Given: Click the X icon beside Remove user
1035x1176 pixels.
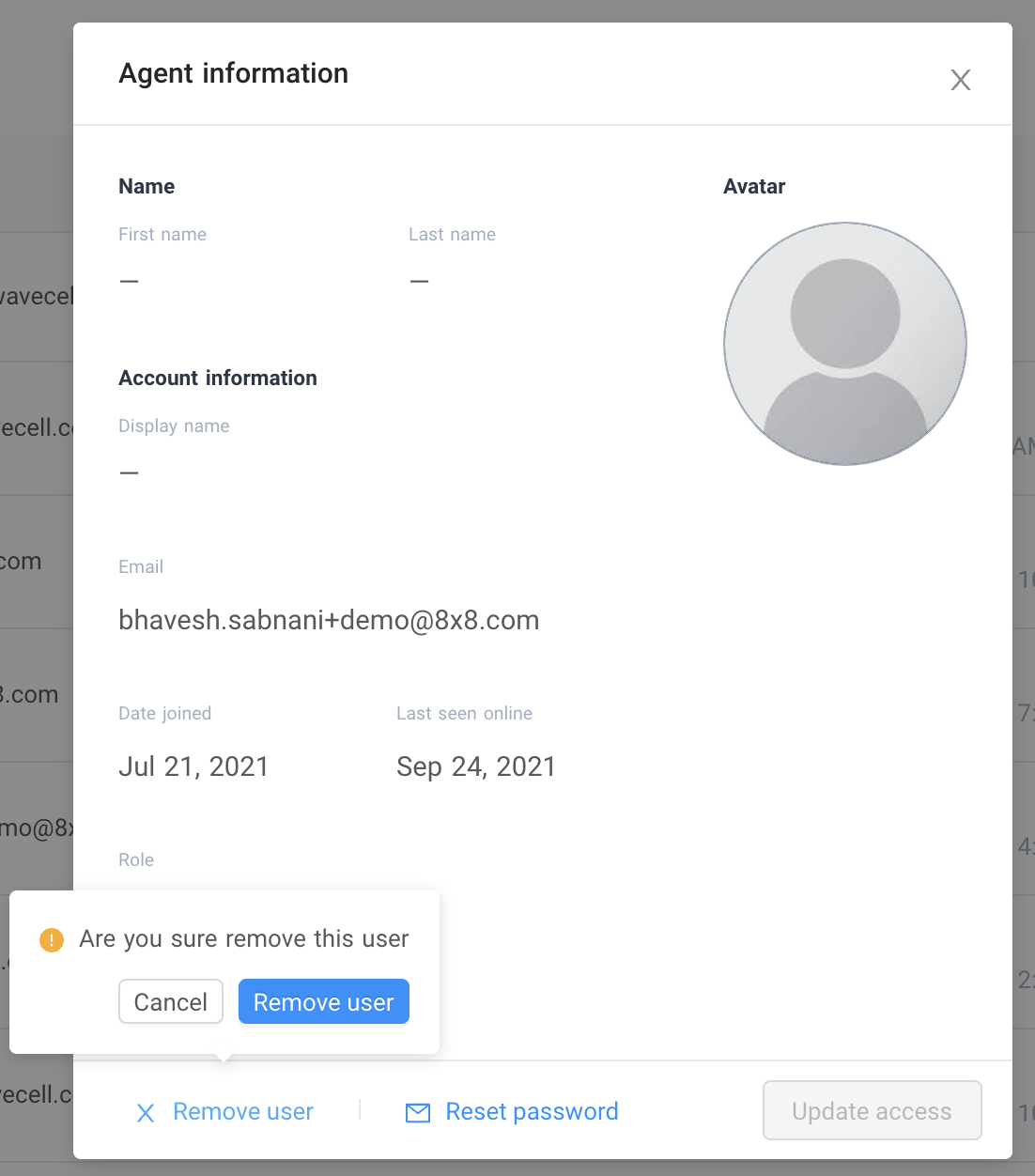Looking at the screenshot, I should (x=146, y=1113).
